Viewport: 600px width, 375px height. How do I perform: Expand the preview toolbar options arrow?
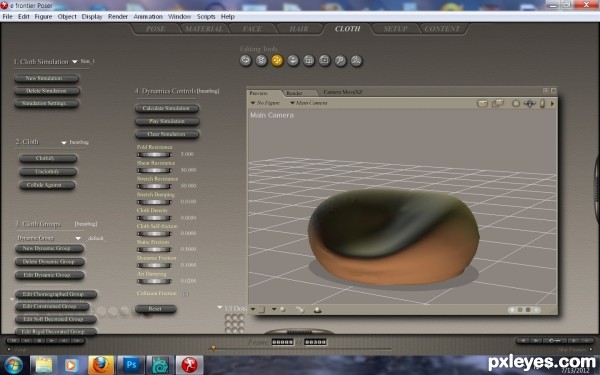(552, 103)
